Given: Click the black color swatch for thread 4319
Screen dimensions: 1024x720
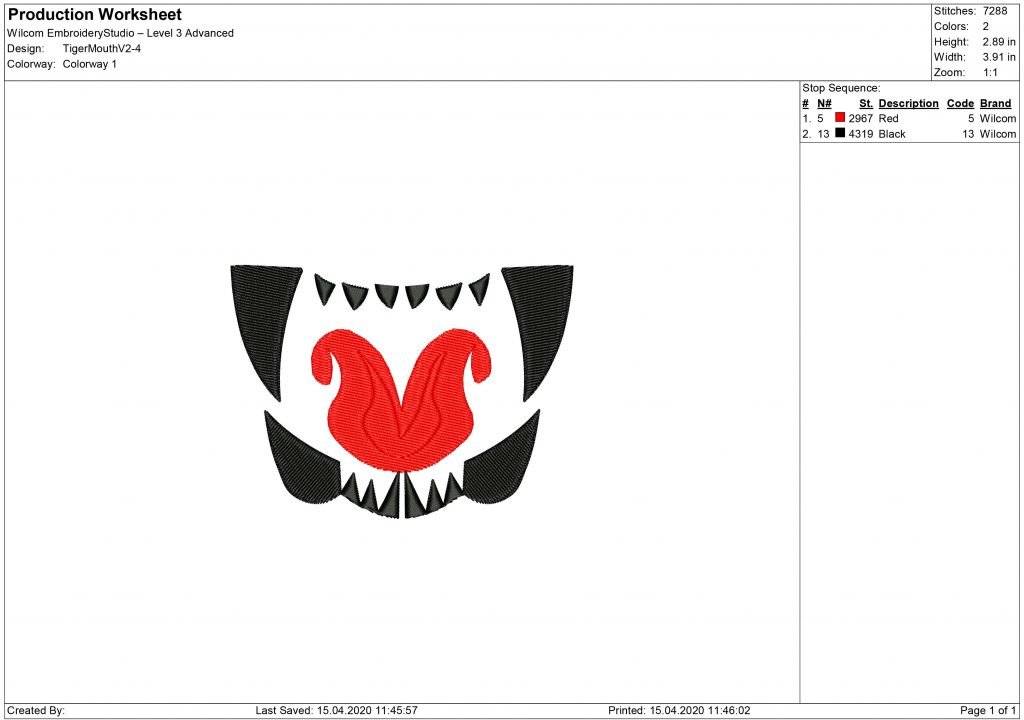Looking at the screenshot, I should (x=840, y=133).
